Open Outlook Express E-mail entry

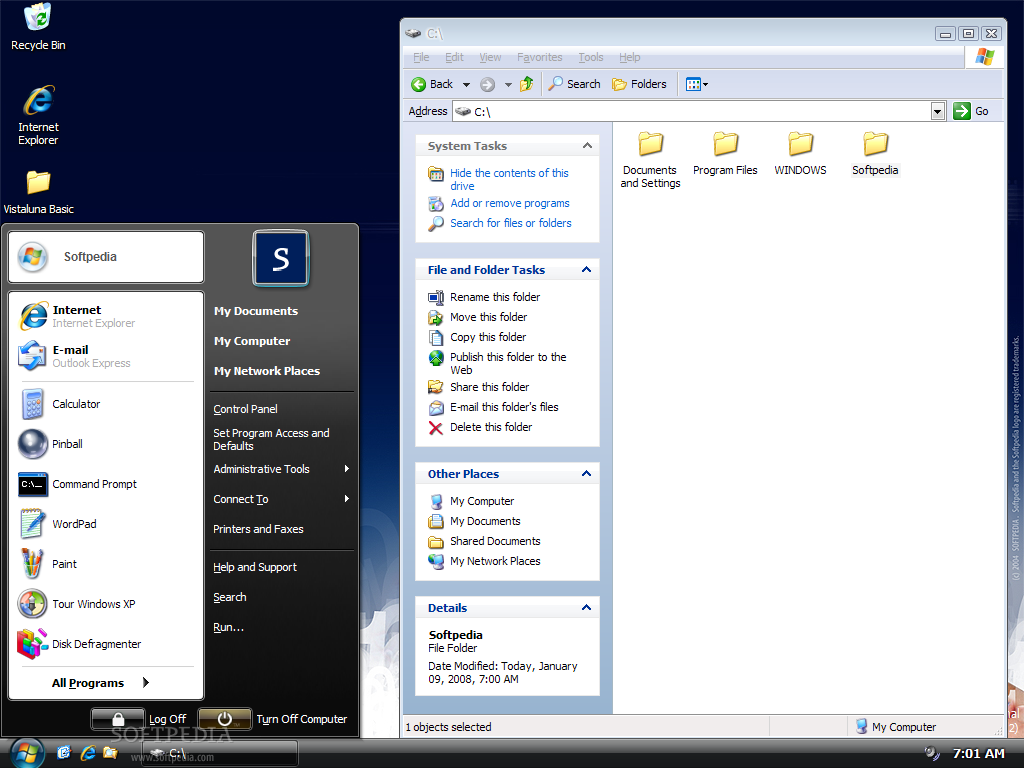[106, 356]
